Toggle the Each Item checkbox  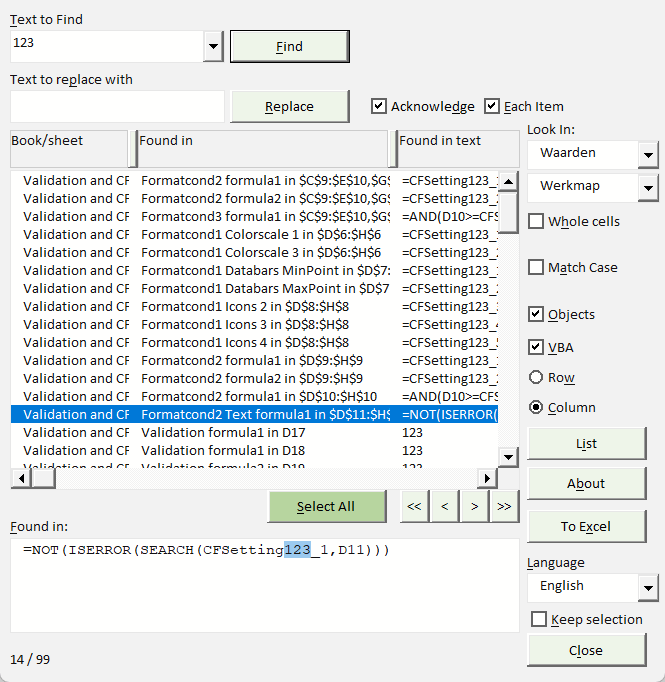click(x=491, y=106)
